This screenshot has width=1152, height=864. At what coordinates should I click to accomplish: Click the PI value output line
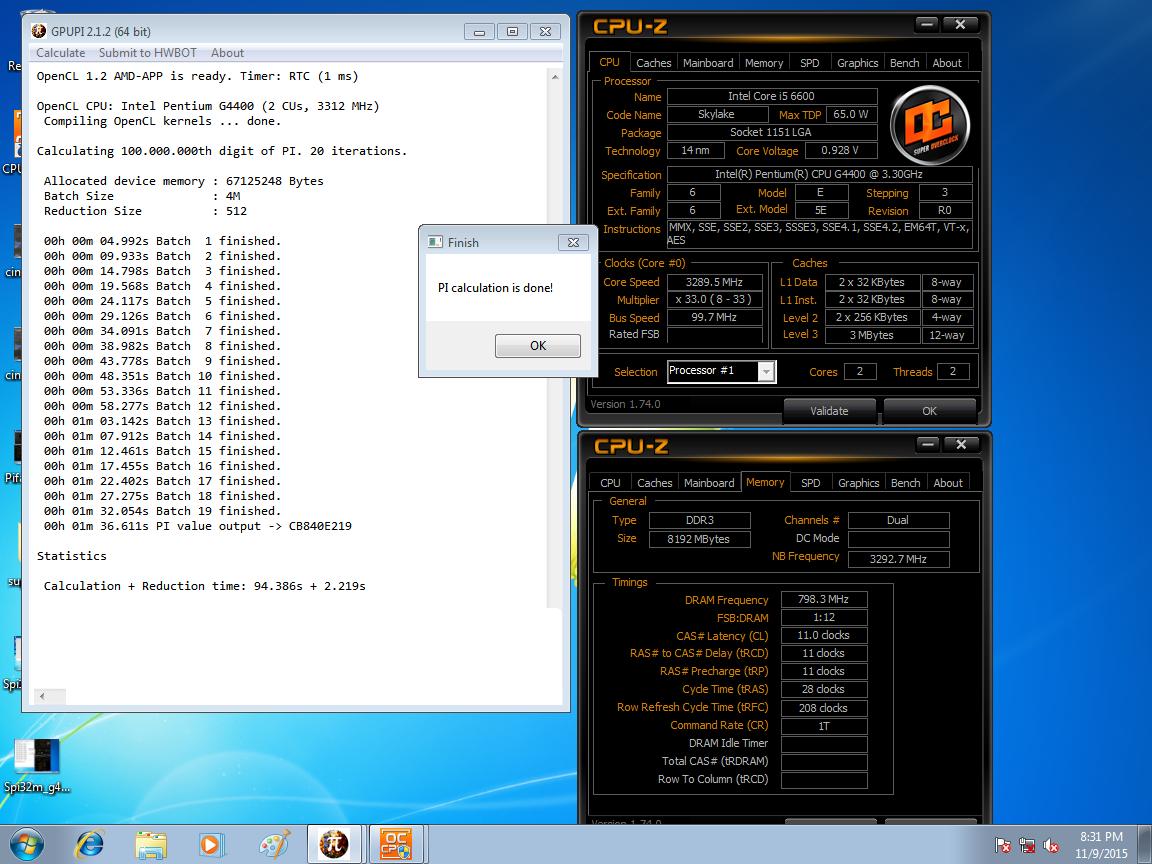pos(197,526)
